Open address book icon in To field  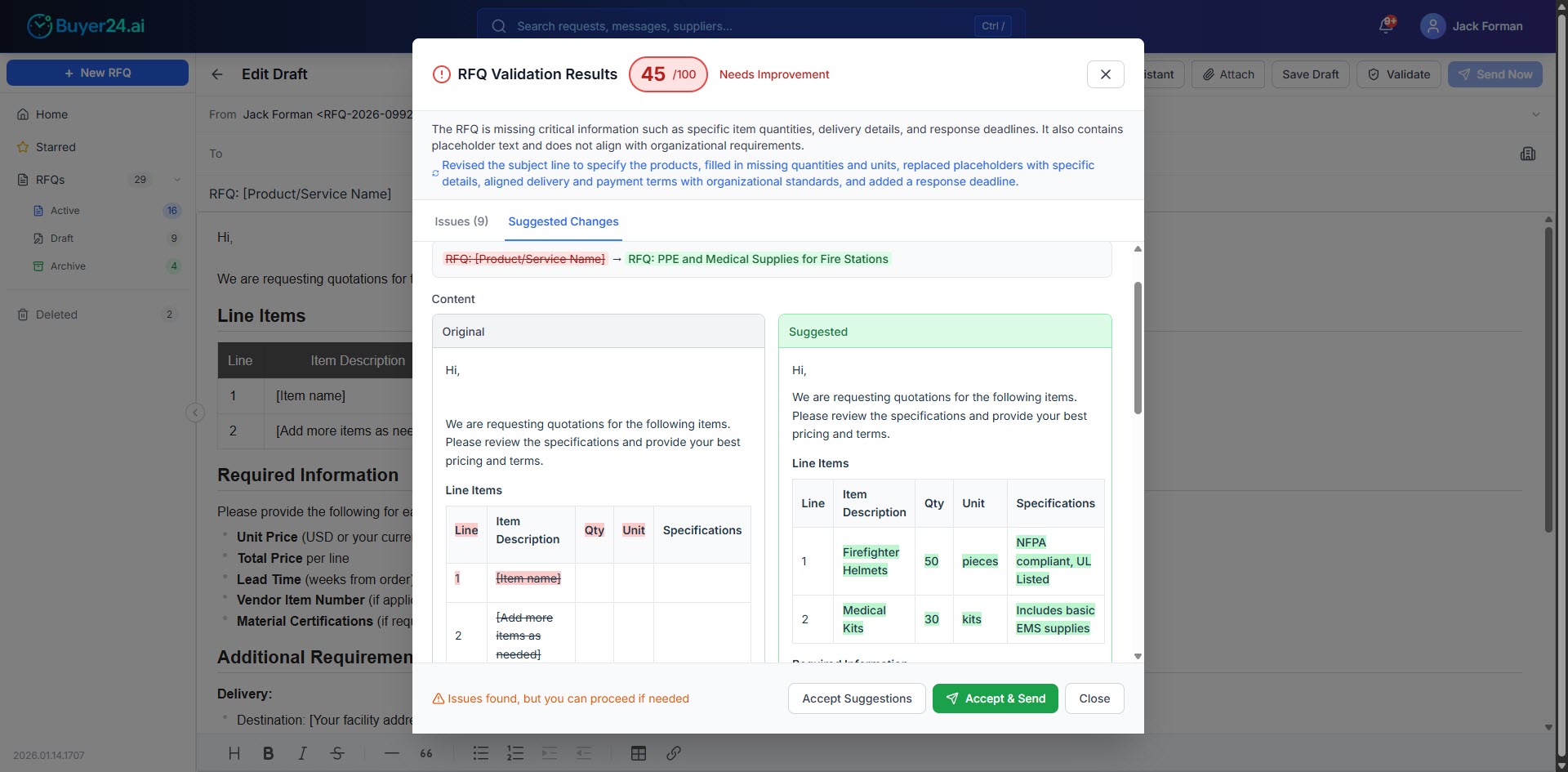point(1528,154)
